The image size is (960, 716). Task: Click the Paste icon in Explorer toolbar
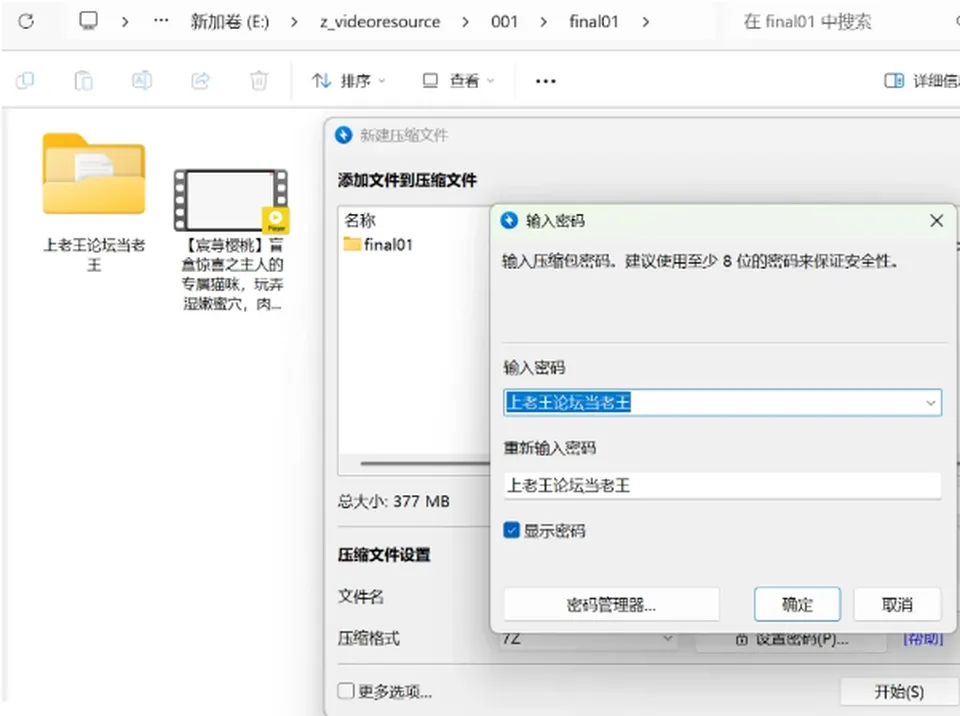click(83, 80)
